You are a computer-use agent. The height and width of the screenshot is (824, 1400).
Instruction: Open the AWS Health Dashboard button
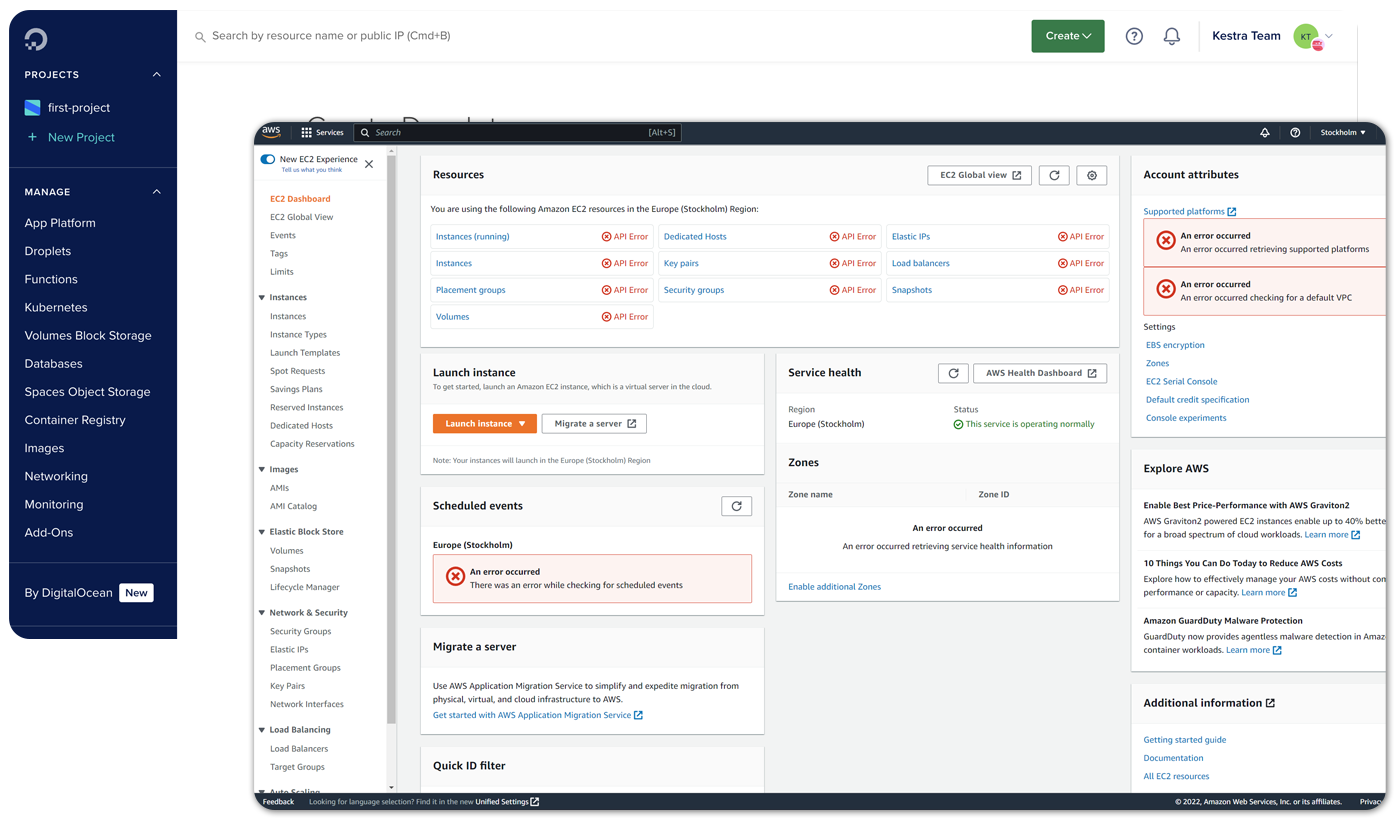[1040, 373]
